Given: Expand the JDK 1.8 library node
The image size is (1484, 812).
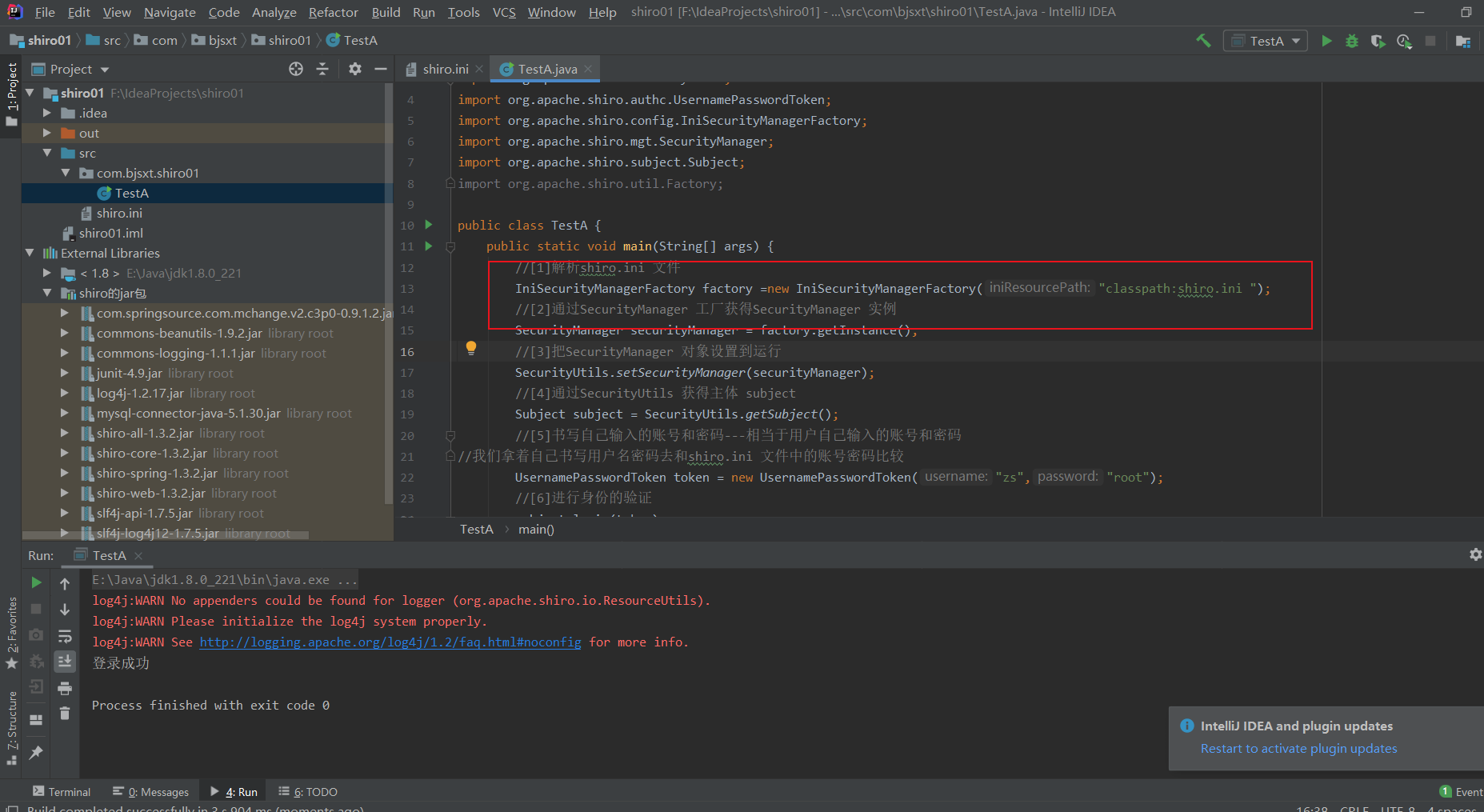Looking at the screenshot, I should click(47, 273).
